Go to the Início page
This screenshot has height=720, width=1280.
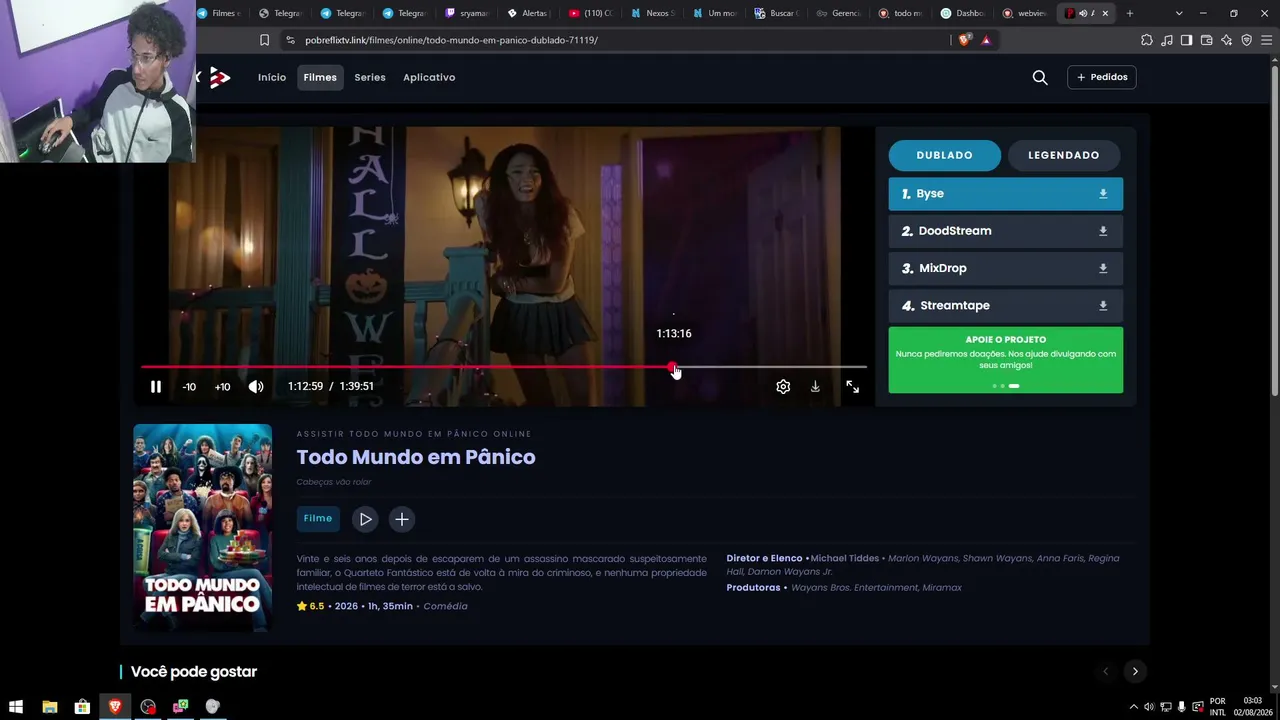tap(272, 77)
